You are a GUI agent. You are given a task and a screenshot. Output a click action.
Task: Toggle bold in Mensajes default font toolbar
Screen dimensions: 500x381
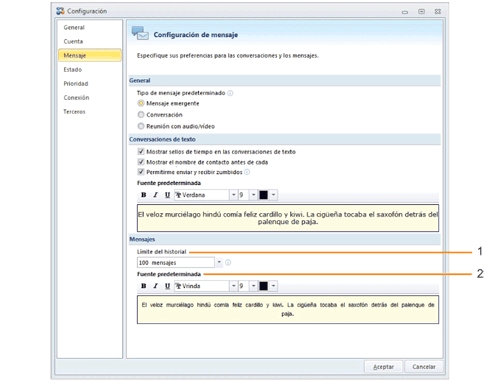tap(144, 286)
